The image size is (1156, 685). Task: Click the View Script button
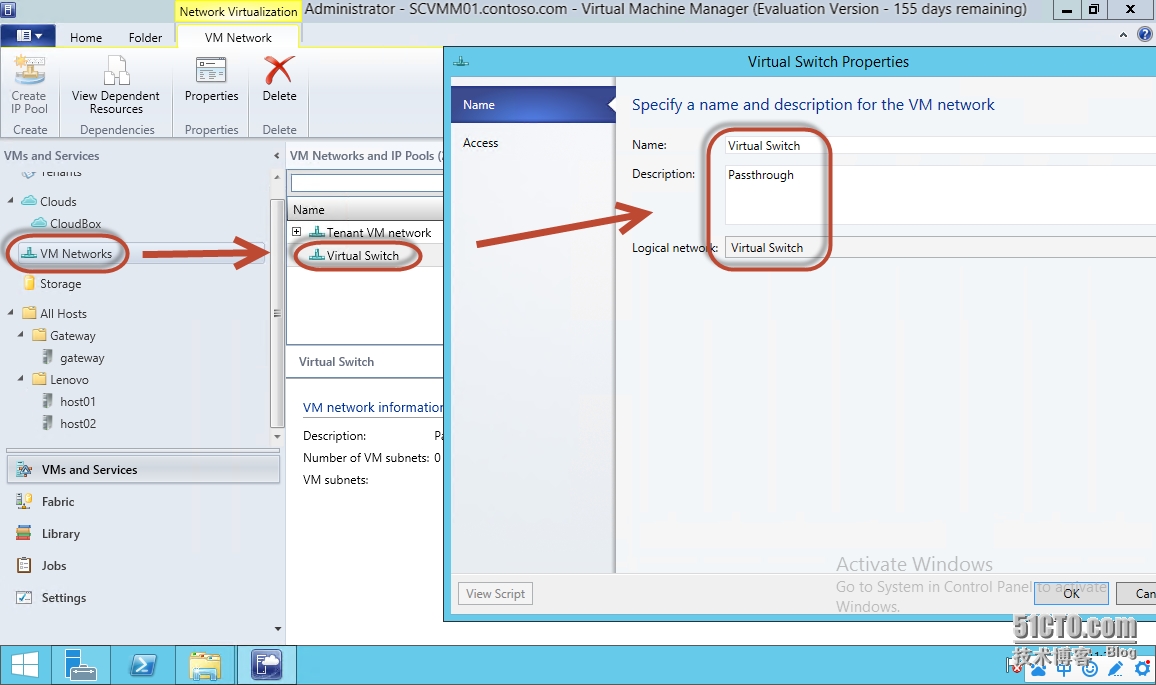[x=495, y=594]
